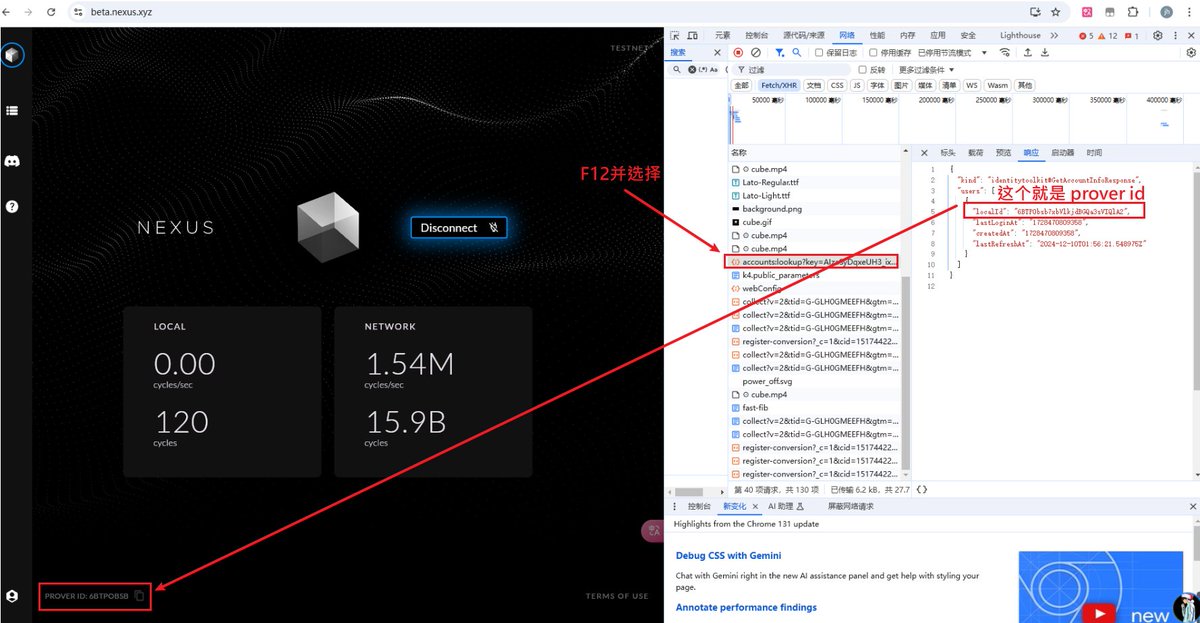This screenshot has height=623, width=1200.
Task: Select the 全部 filter chip
Action: click(741, 85)
